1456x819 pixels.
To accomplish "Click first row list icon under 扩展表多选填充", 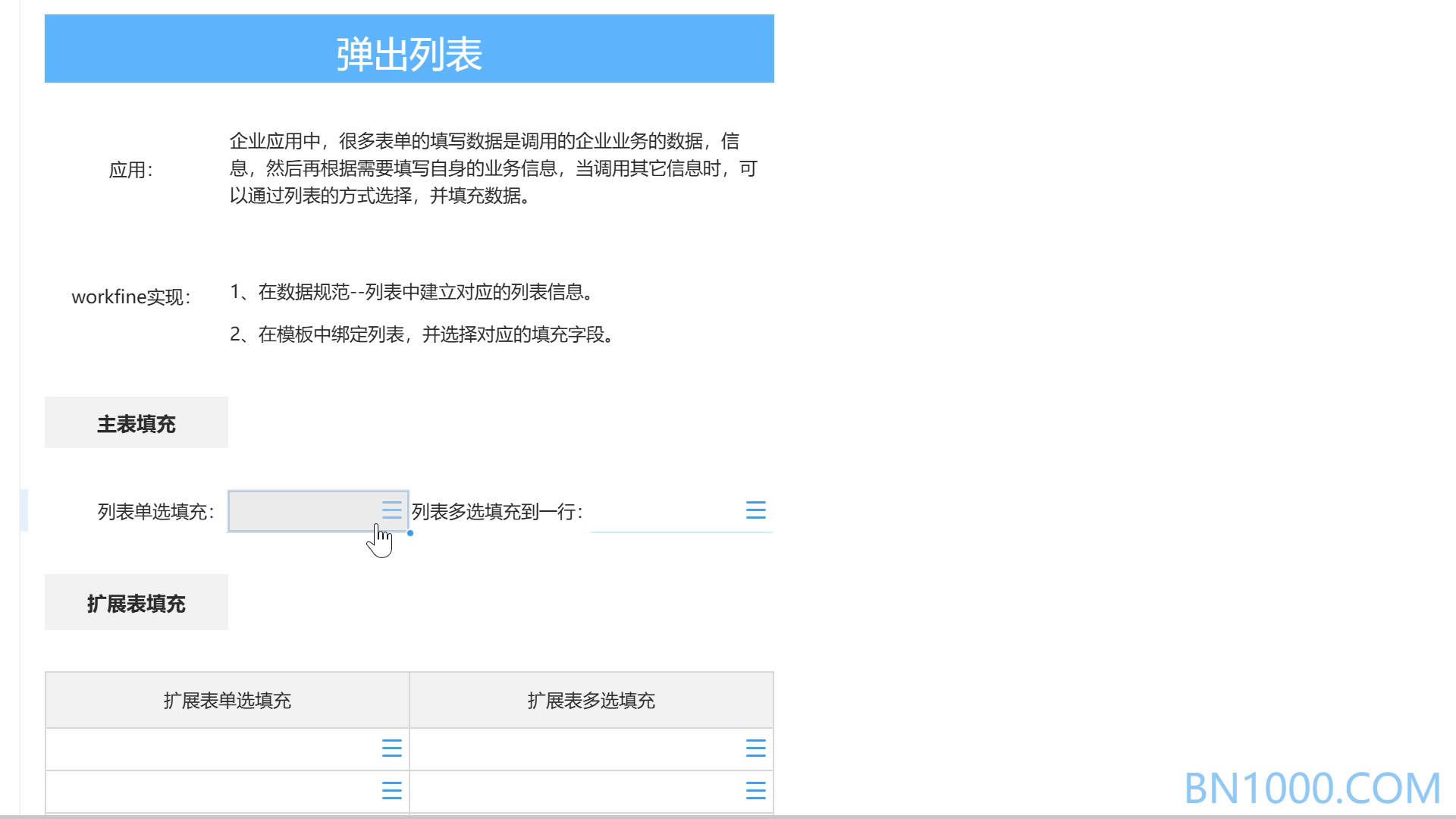I will pos(755,748).
